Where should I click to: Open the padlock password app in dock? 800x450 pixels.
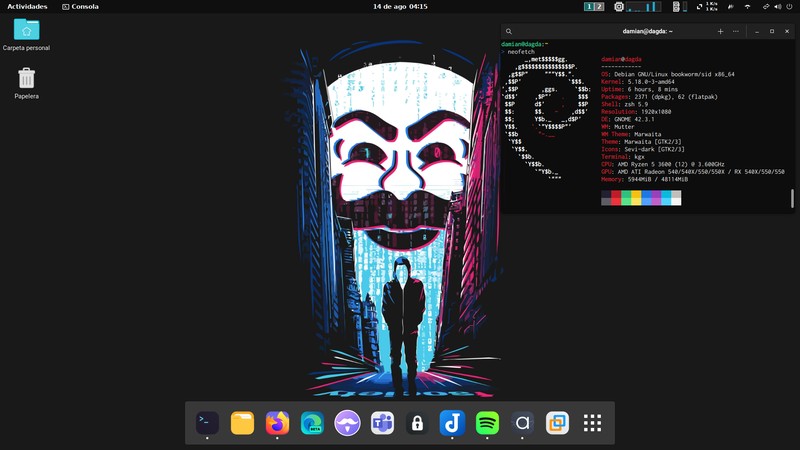pyautogui.click(x=417, y=423)
